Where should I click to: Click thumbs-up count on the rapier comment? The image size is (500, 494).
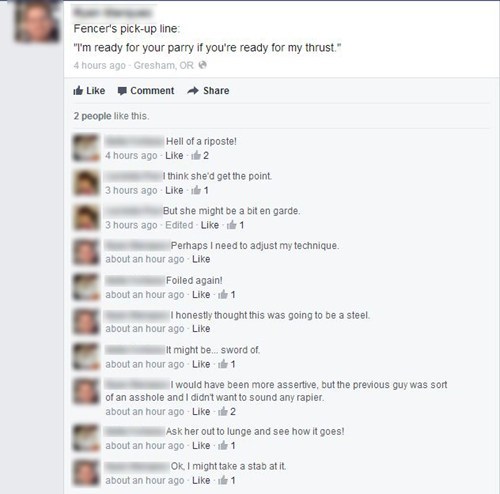pyautogui.click(x=227, y=412)
